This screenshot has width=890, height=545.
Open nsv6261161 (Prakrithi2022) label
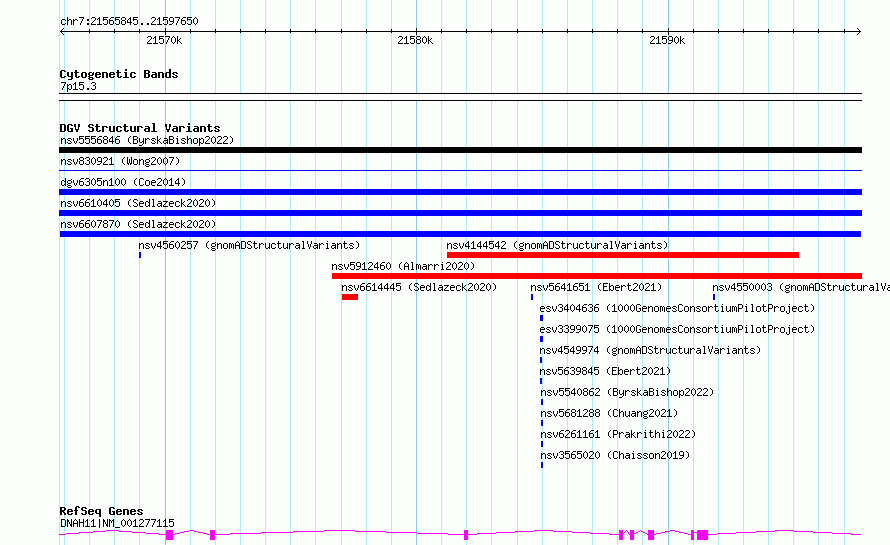618,434
